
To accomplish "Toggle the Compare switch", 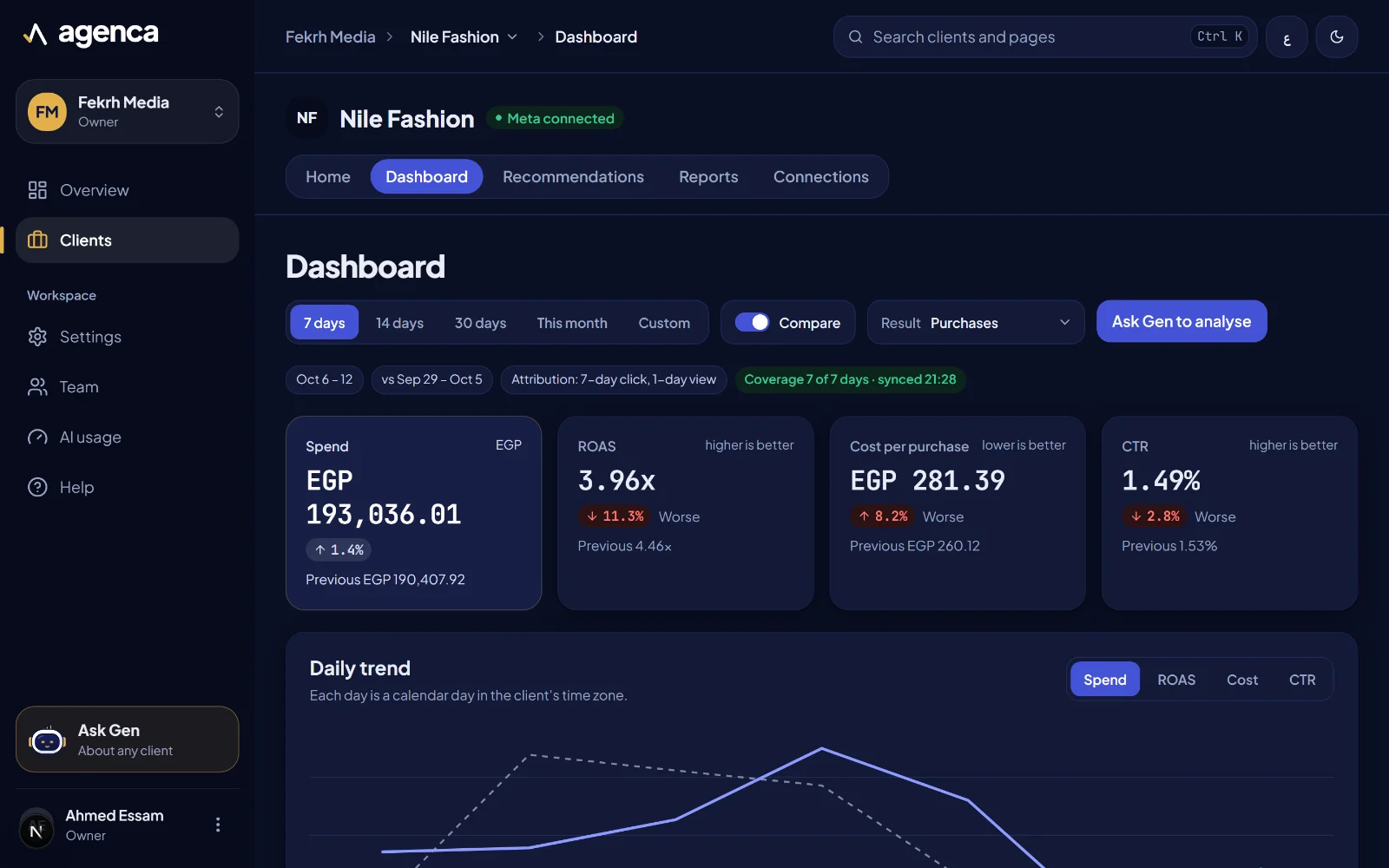I will (x=752, y=323).
